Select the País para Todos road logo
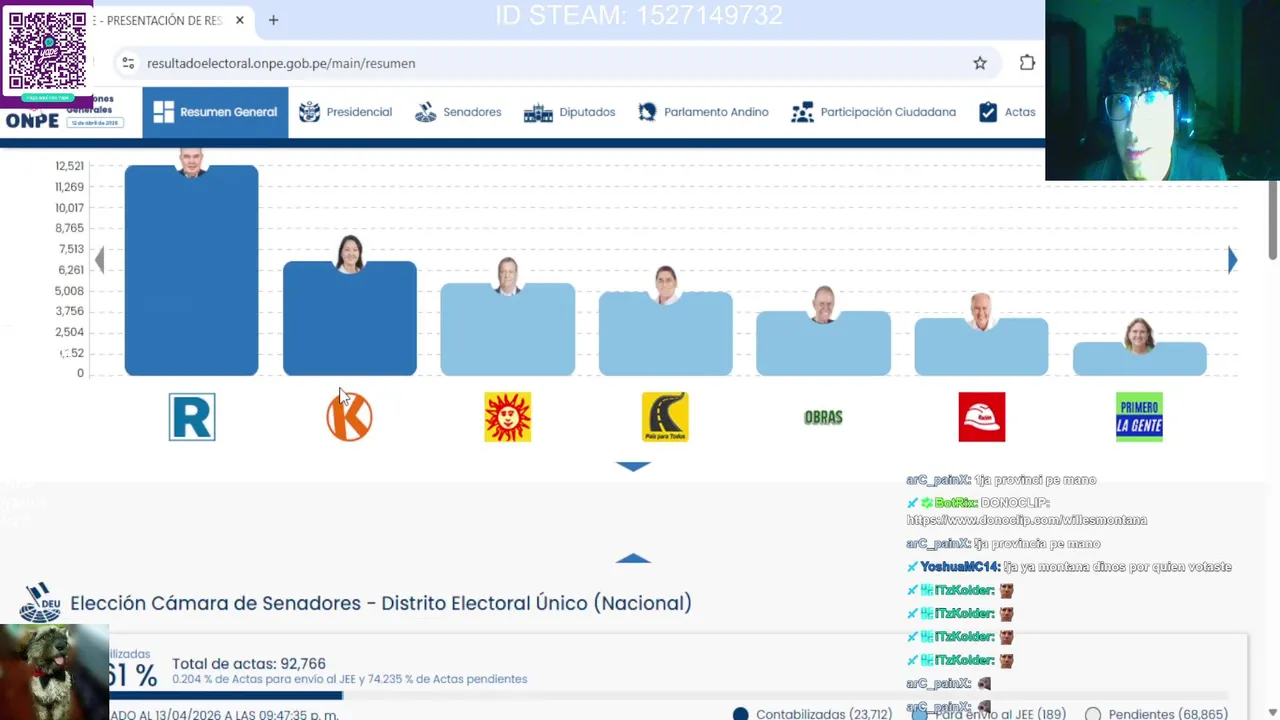Viewport: 1280px width, 720px height. [665, 417]
